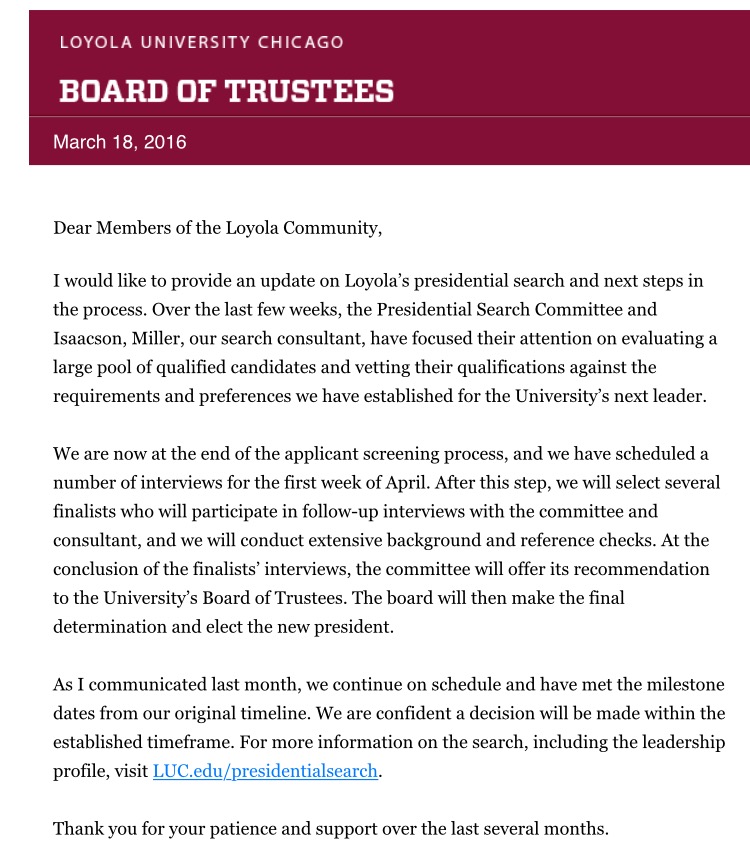
Task: Click the March 18, 2016 date
Action: click(x=120, y=142)
